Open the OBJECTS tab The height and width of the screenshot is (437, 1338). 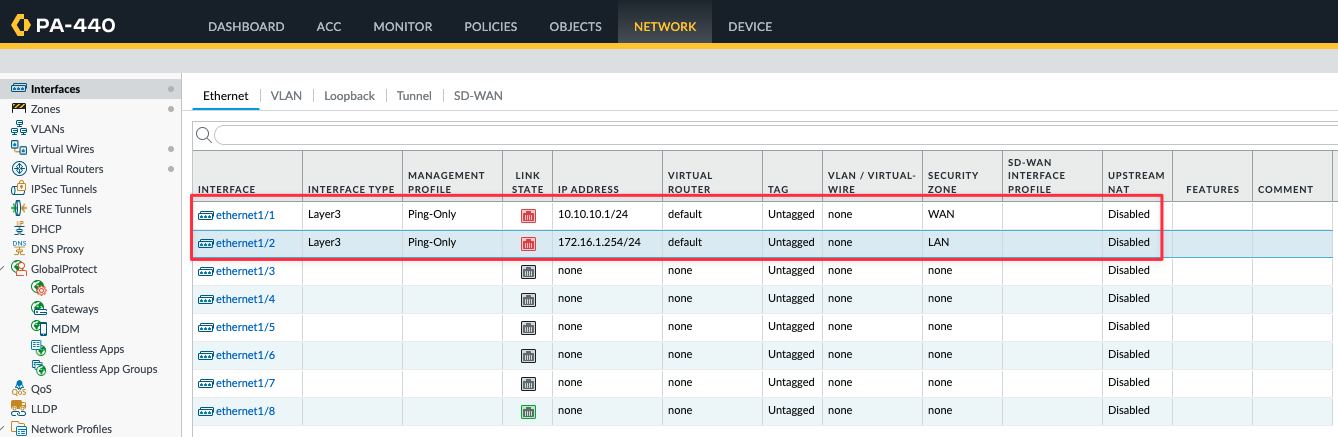[576, 26]
